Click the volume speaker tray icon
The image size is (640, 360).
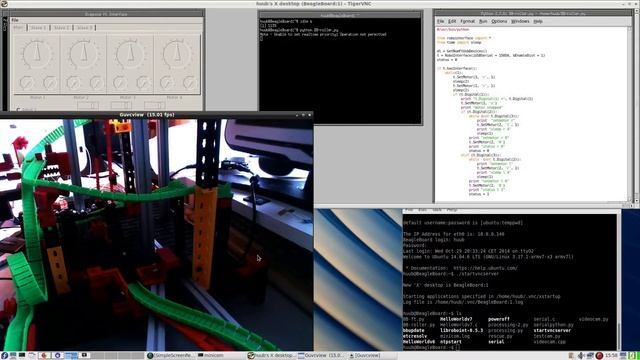coord(580,356)
